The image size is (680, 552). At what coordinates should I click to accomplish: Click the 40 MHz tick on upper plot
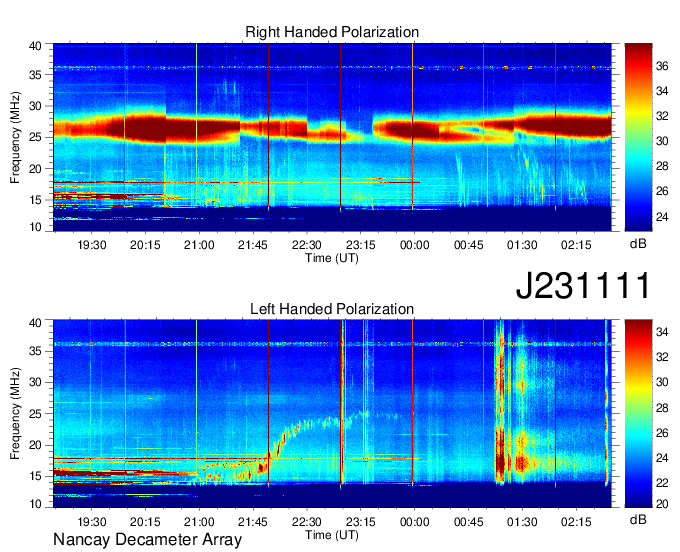point(36,46)
